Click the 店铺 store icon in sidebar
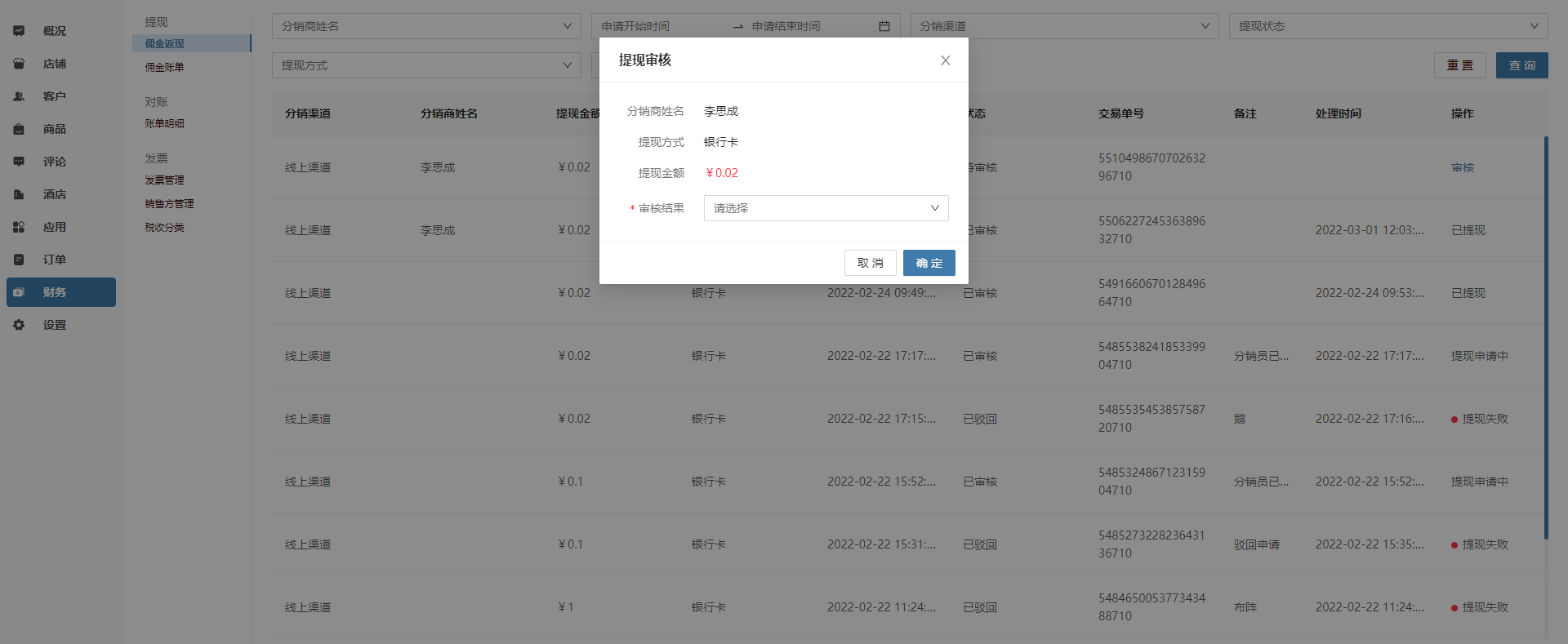This screenshot has height=644, width=1568. 19,64
